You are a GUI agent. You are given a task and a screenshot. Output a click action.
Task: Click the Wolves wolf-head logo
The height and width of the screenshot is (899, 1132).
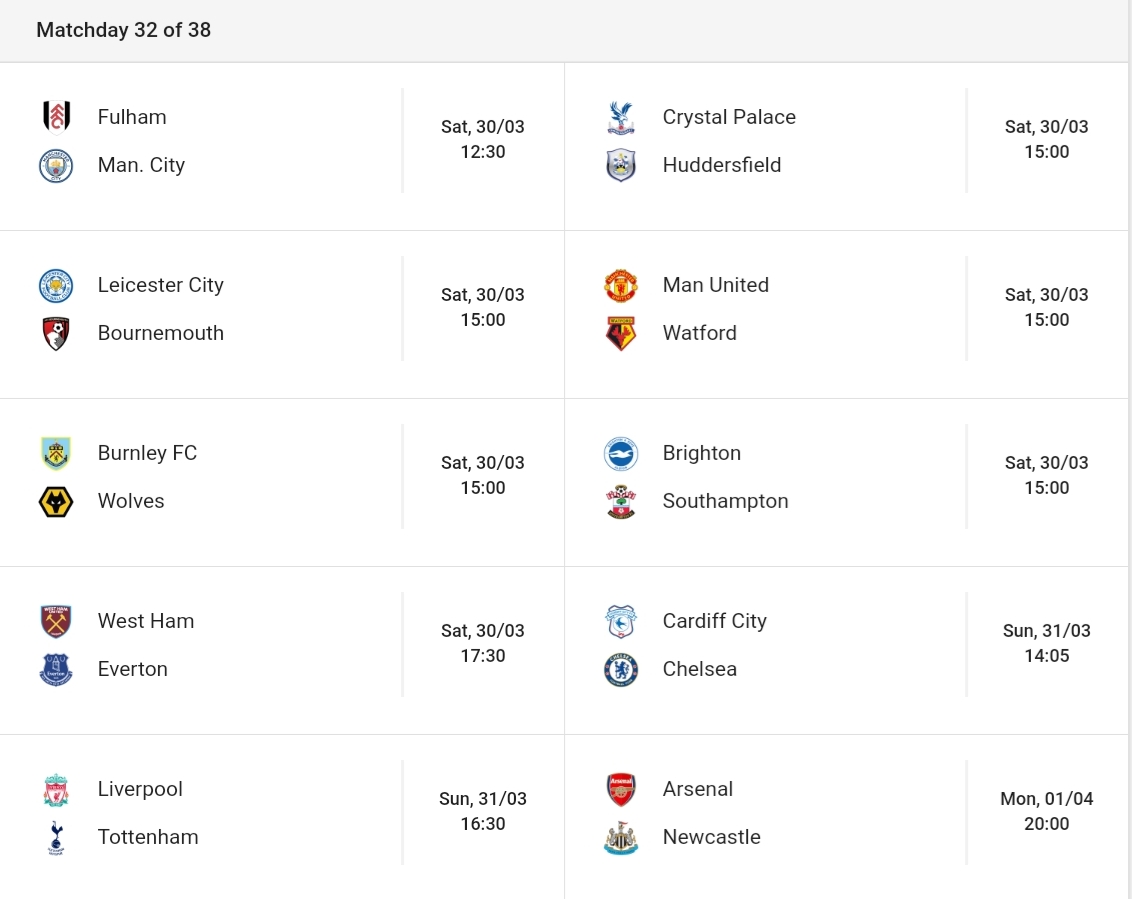pyautogui.click(x=56, y=501)
